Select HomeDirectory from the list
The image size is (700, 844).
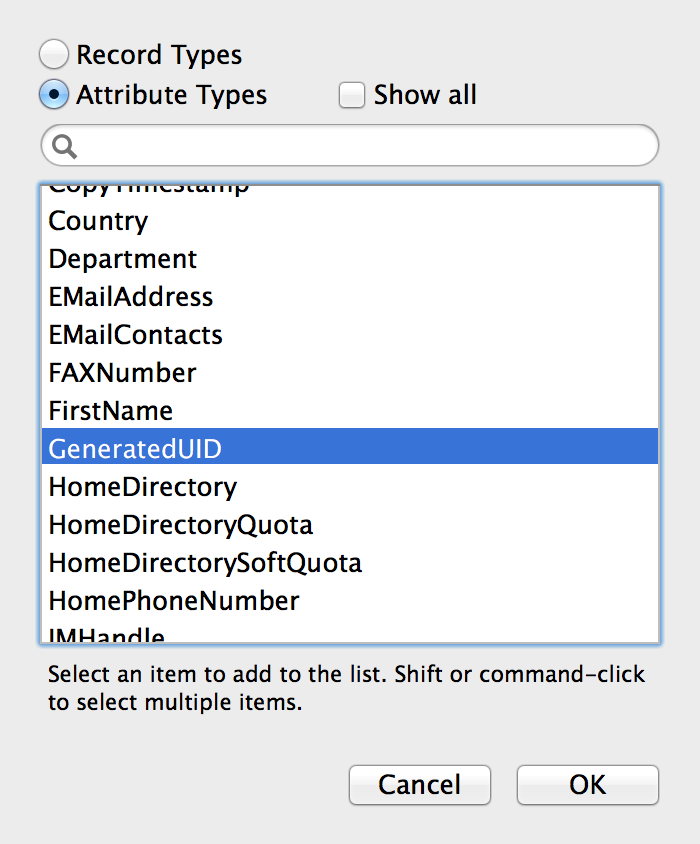350,487
